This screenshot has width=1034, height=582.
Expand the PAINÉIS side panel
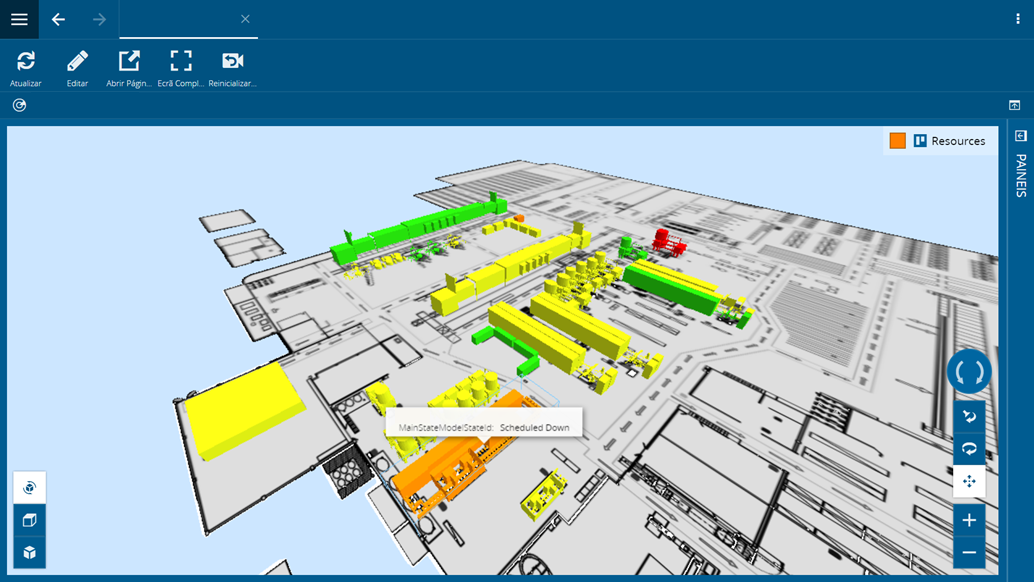[1021, 165]
